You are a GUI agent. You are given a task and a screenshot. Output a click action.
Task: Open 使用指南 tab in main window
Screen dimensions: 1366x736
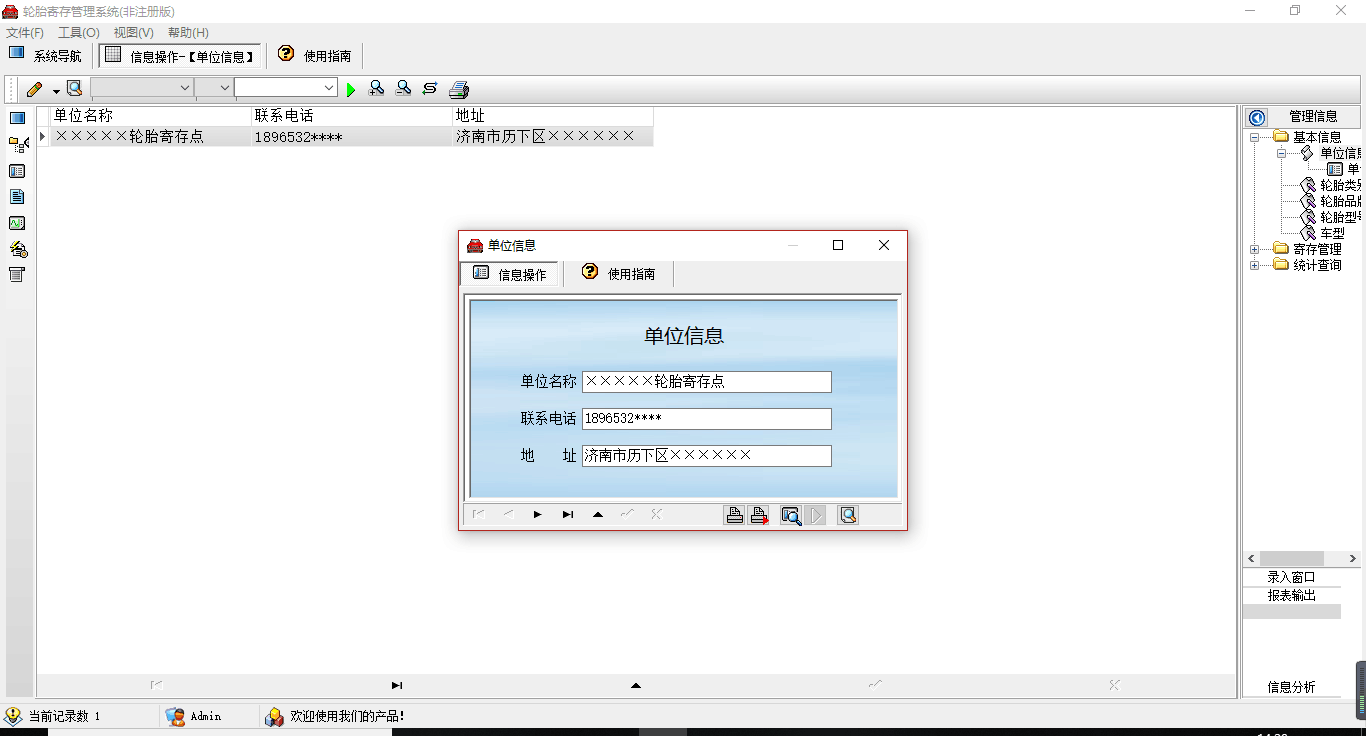315,56
